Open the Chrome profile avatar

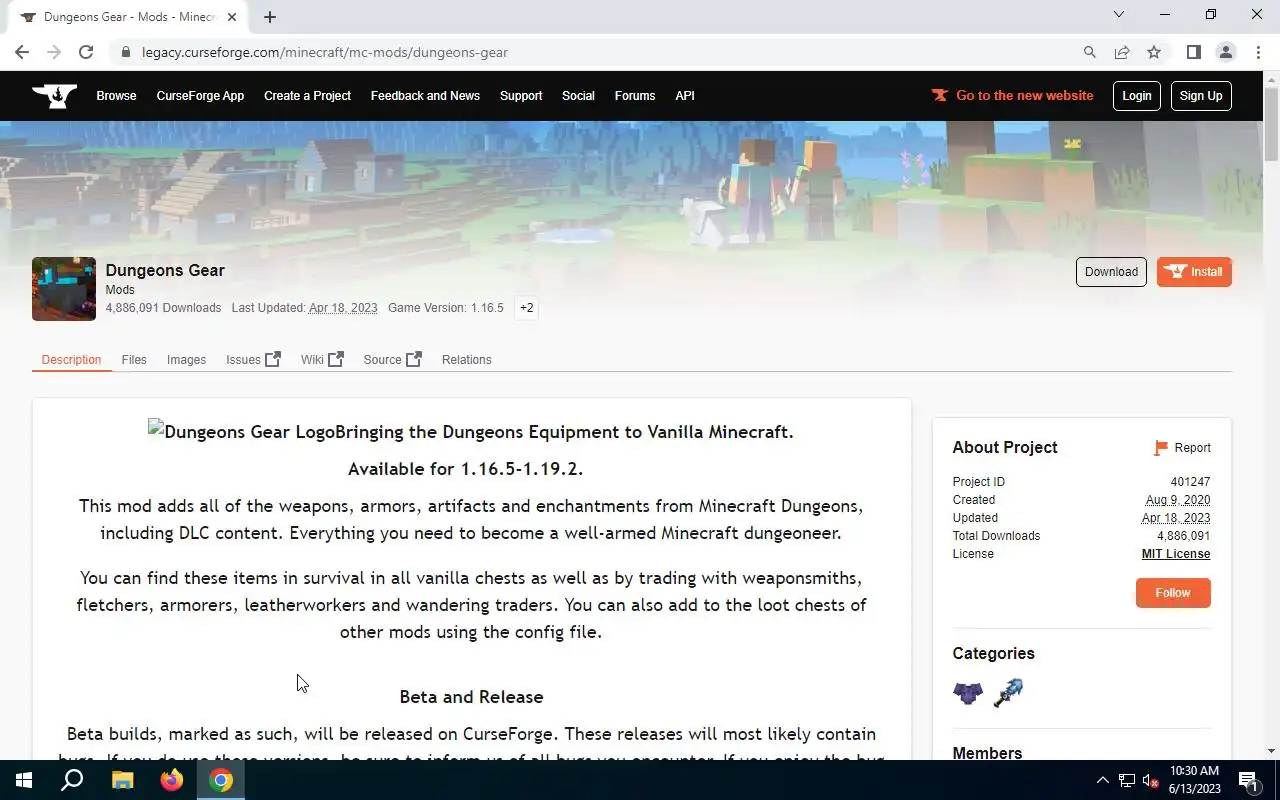(x=1225, y=52)
